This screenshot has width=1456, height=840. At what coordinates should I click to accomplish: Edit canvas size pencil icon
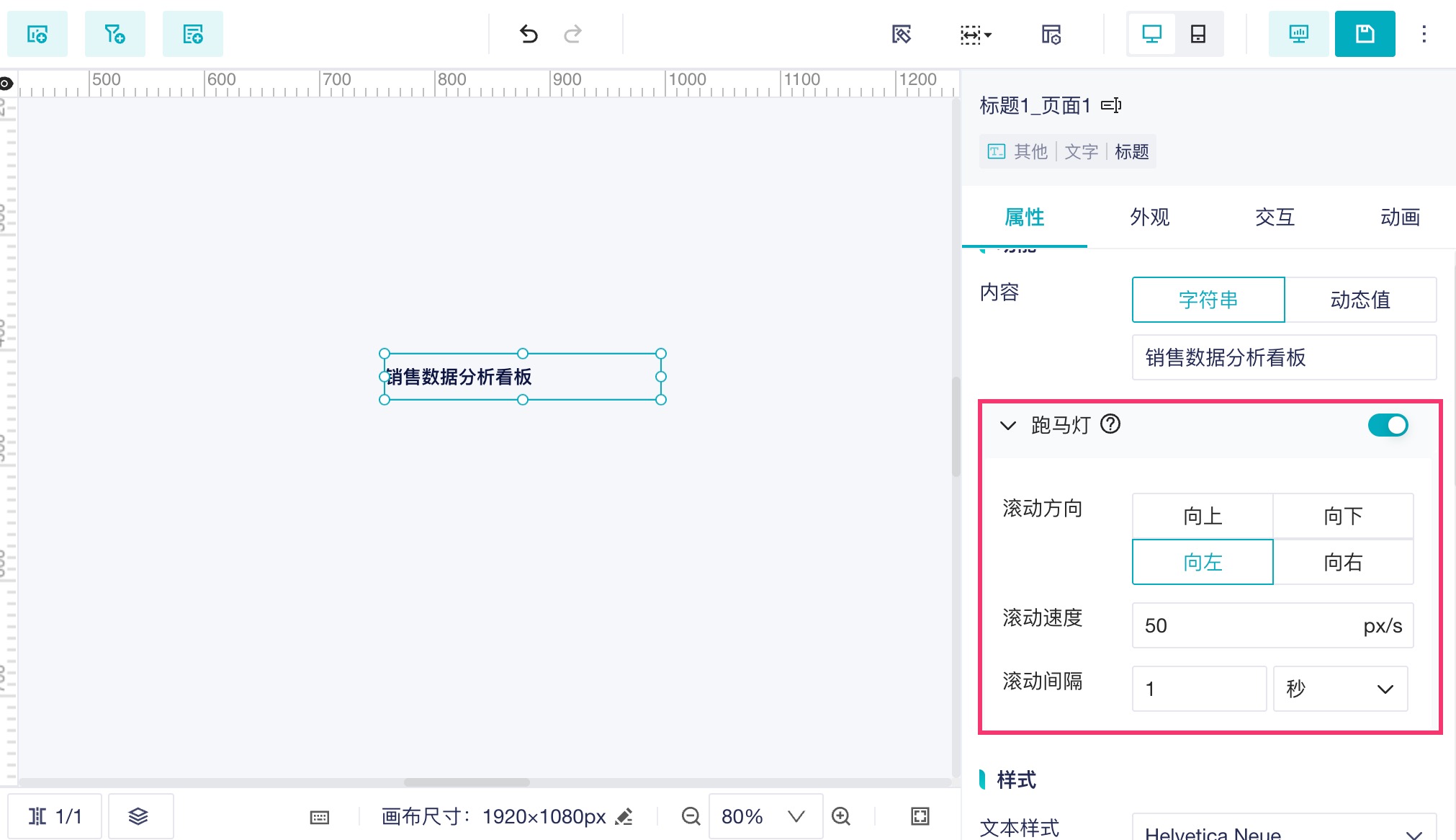click(x=624, y=816)
